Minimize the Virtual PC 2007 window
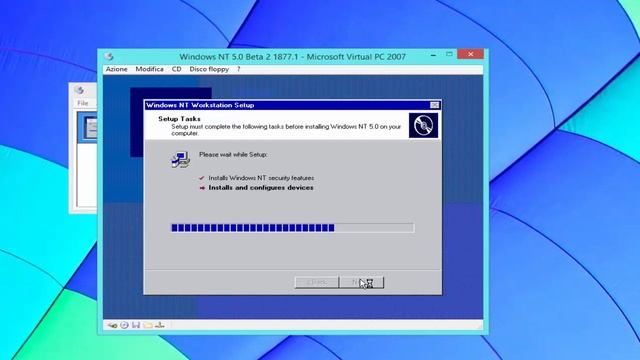The width and height of the screenshot is (640, 360). (x=433, y=55)
